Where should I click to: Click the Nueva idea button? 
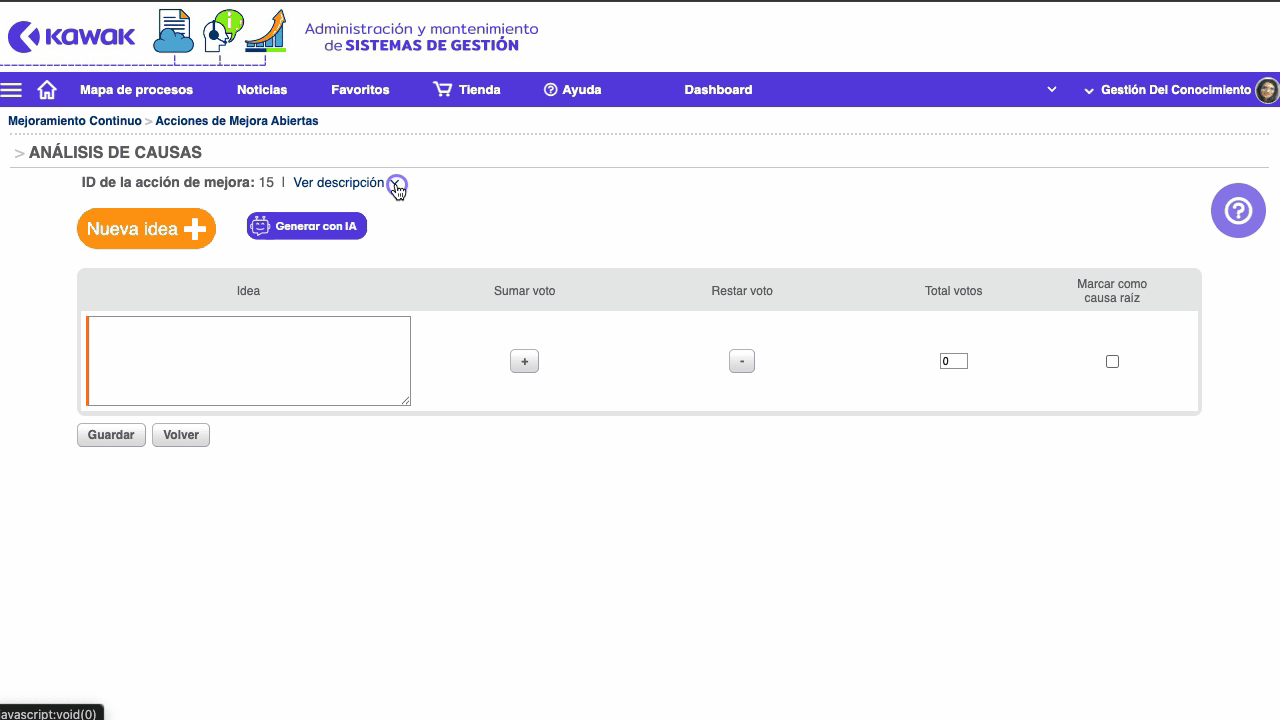tap(146, 229)
